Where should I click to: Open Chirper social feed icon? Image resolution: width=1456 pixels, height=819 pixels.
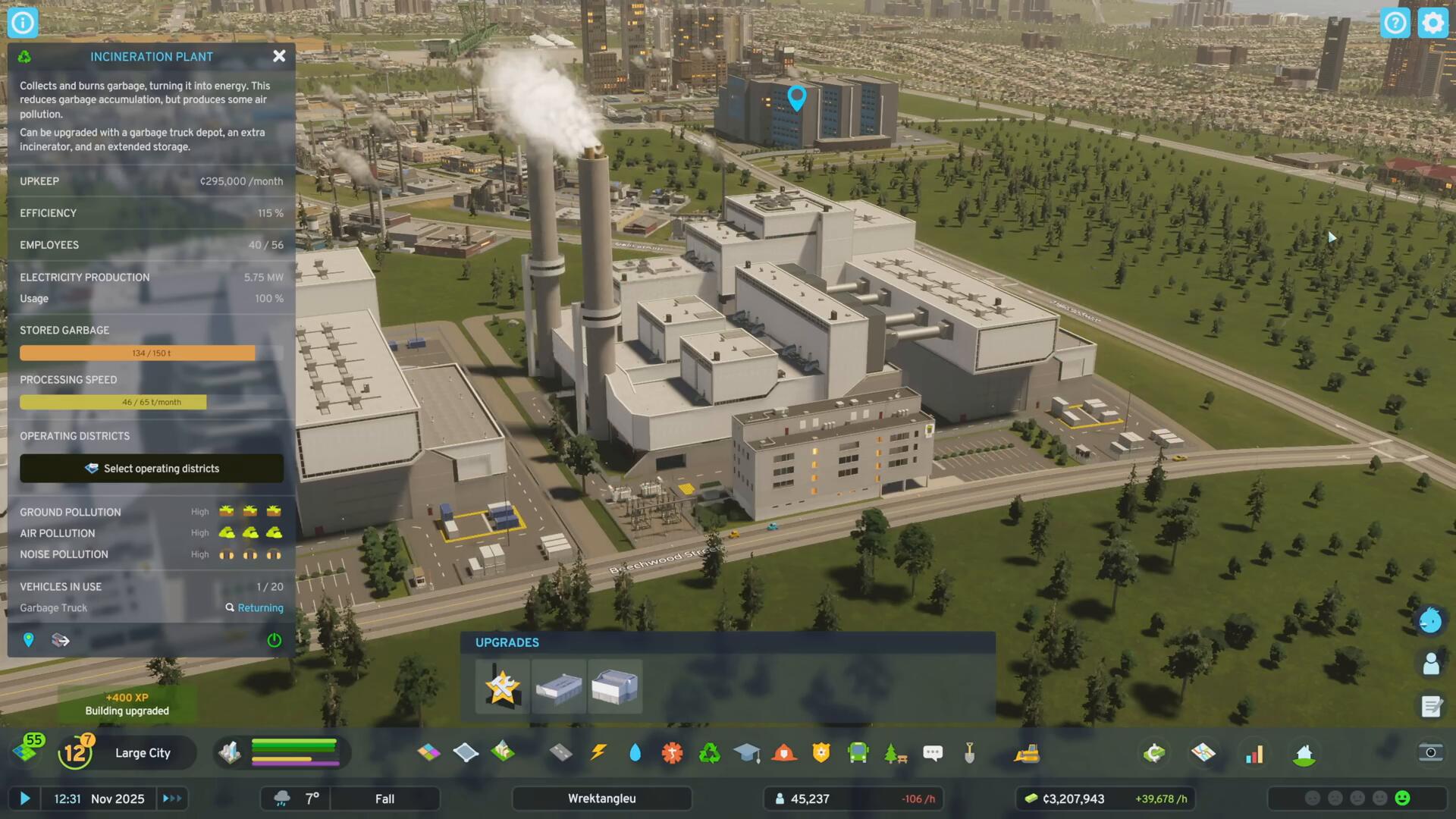pyautogui.click(x=1430, y=620)
